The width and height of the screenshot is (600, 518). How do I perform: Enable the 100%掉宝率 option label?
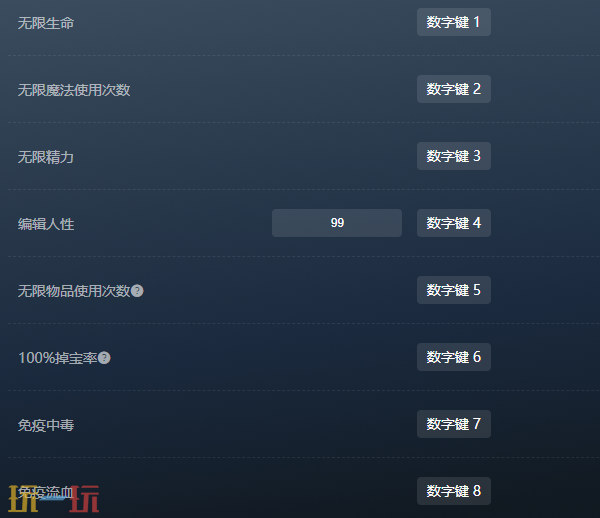tap(58, 358)
